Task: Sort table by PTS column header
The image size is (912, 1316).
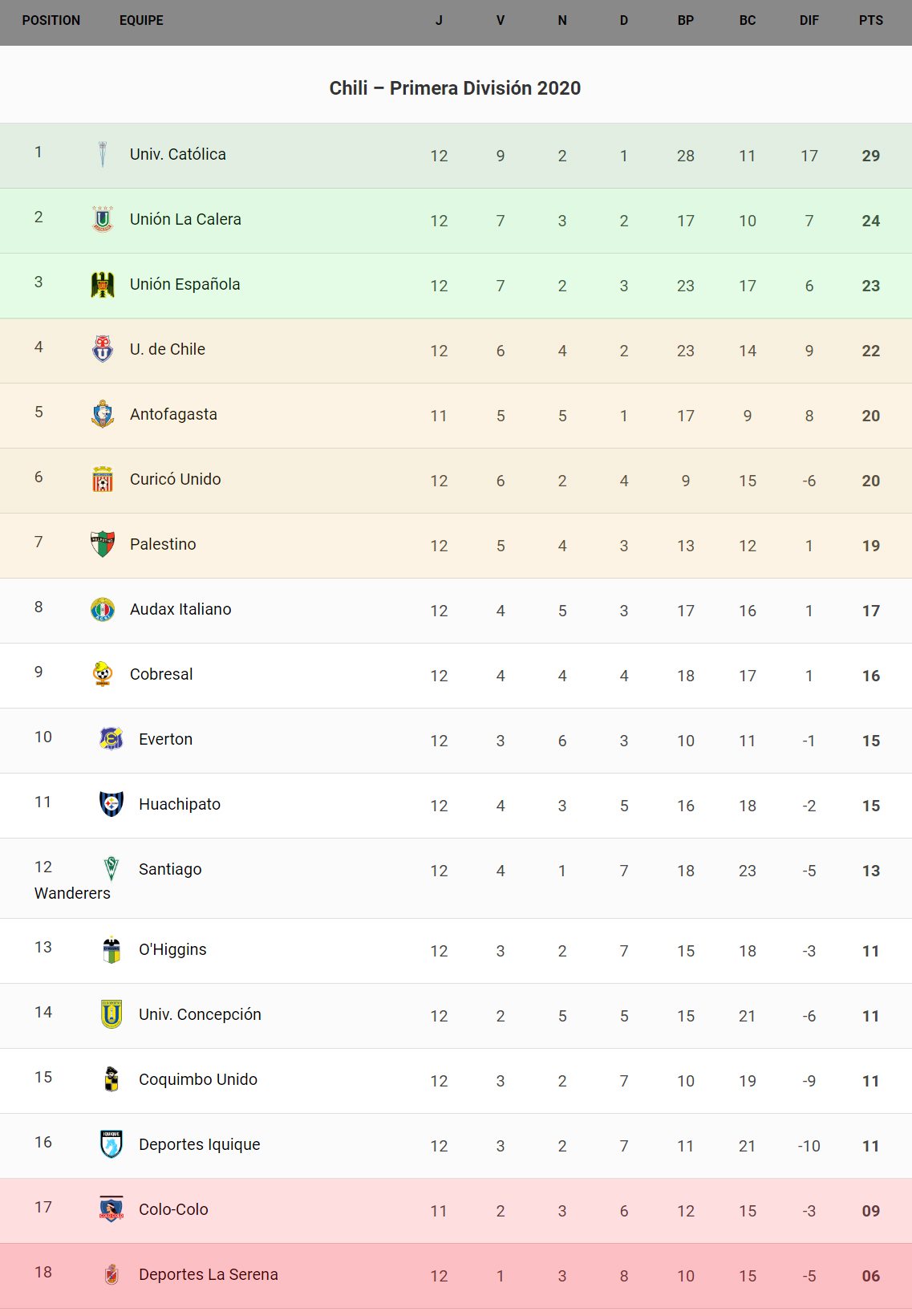Action: [x=870, y=21]
